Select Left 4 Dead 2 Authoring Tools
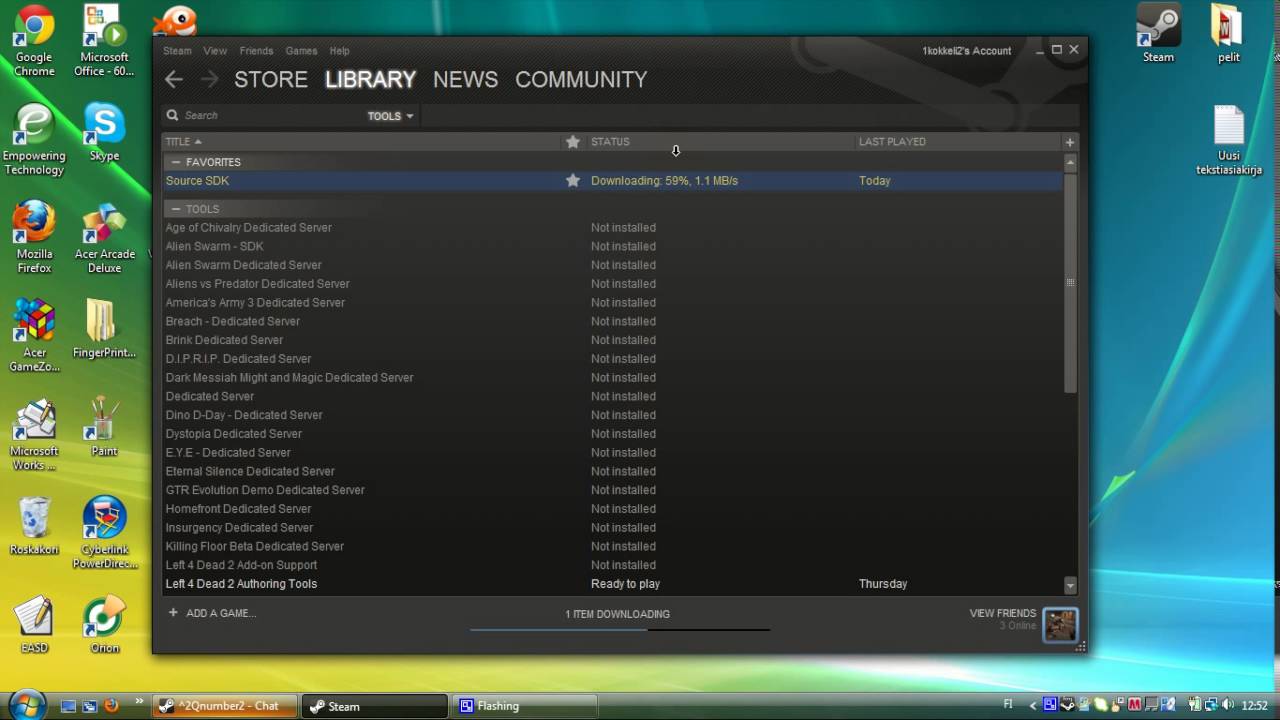1280x720 pixels. coord(241,584)
